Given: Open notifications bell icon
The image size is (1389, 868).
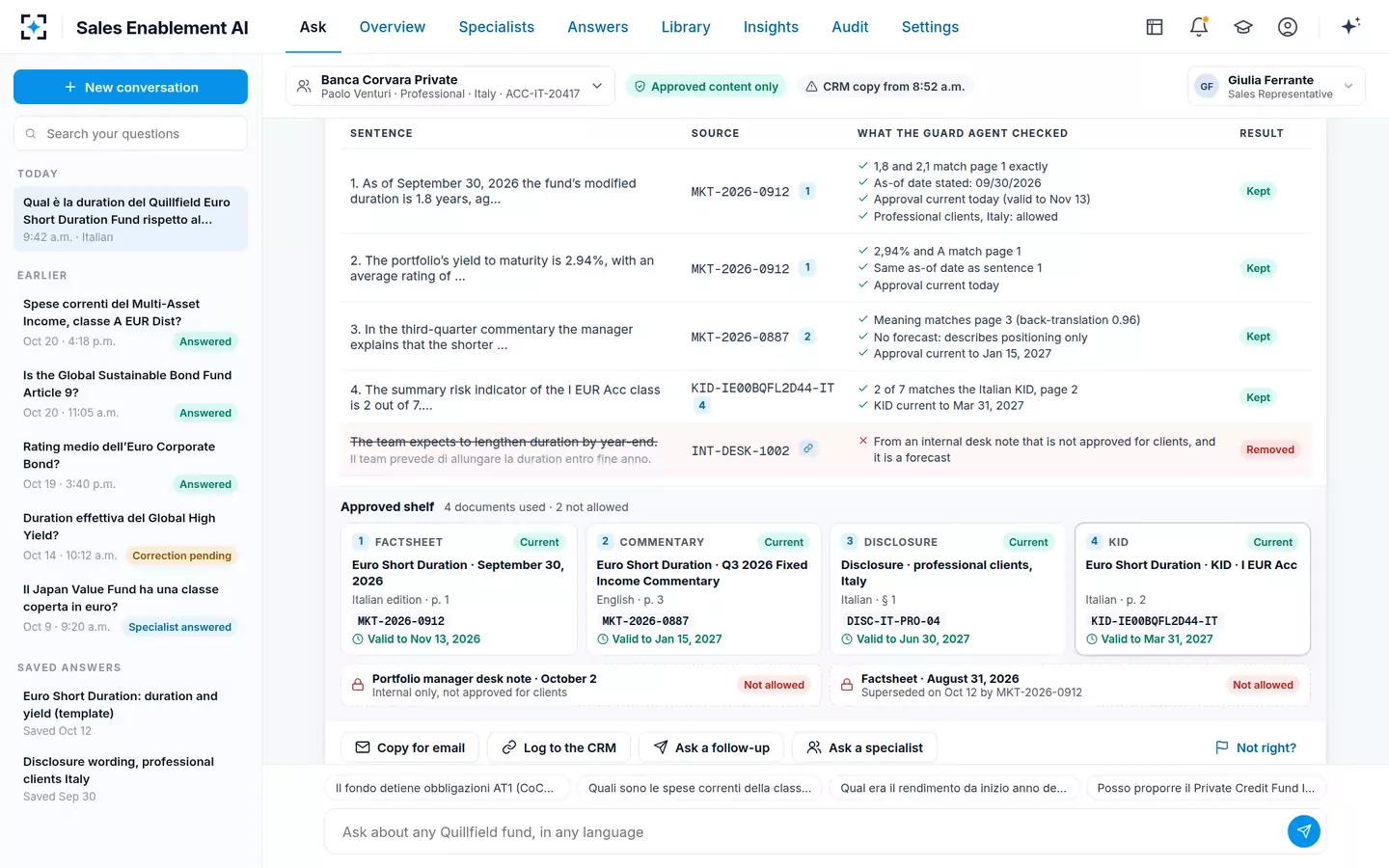Looking at the screenshot, I should pos(1199,27).
